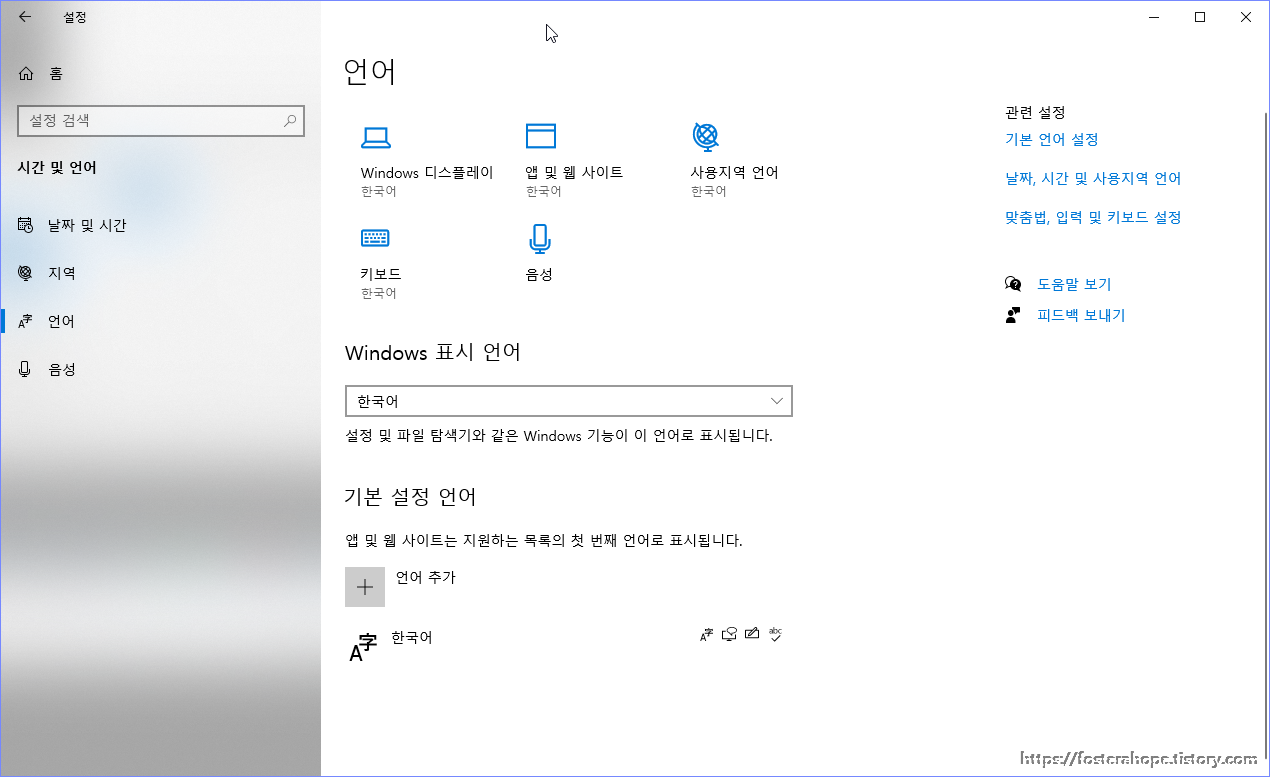Screen dimensions: 1270x777
Task: Click the 사용지역 언어 globe icon
Action: (x=706, y=135)
